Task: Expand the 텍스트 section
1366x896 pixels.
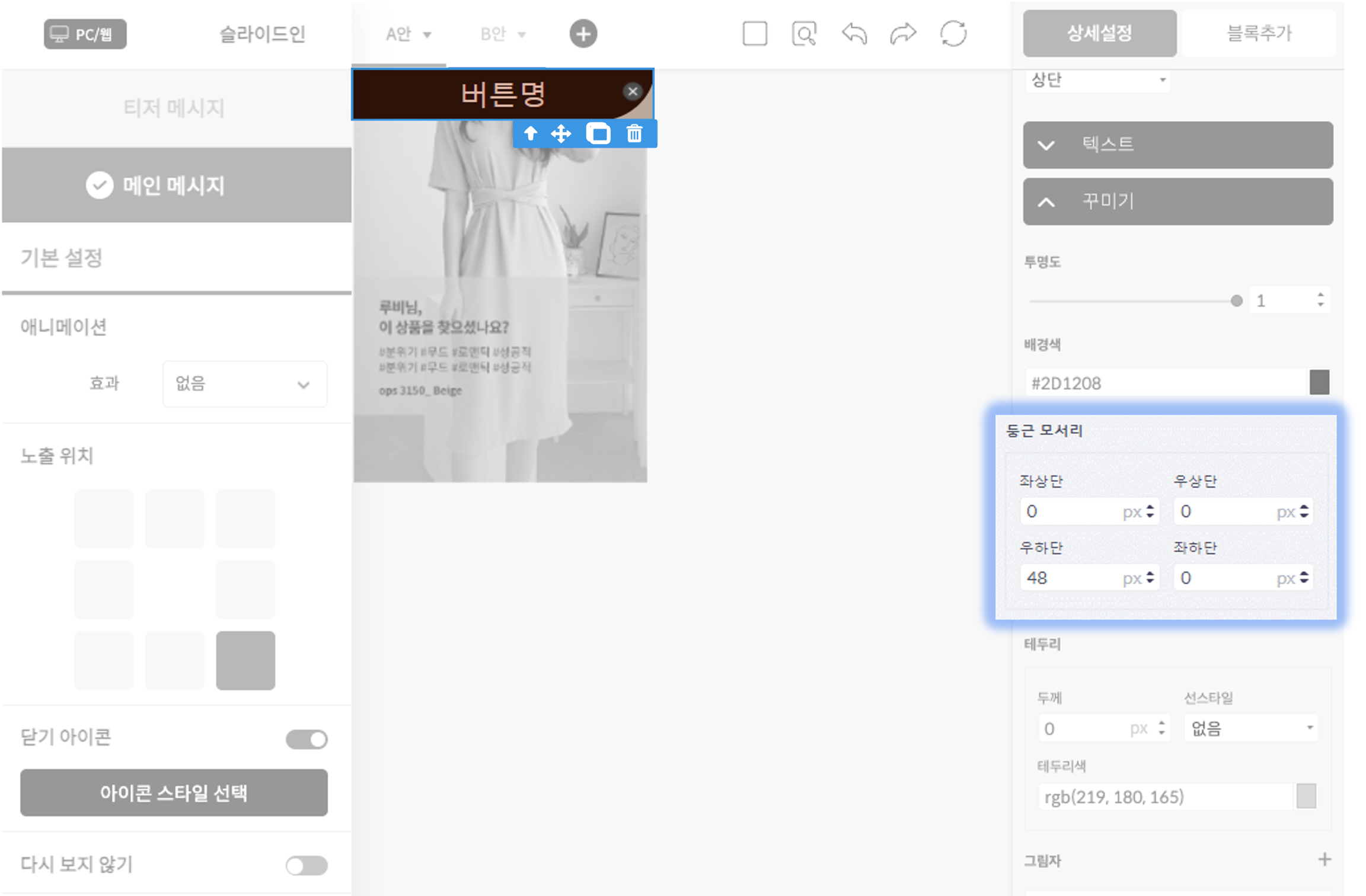Action: (x=1177, y=145)
